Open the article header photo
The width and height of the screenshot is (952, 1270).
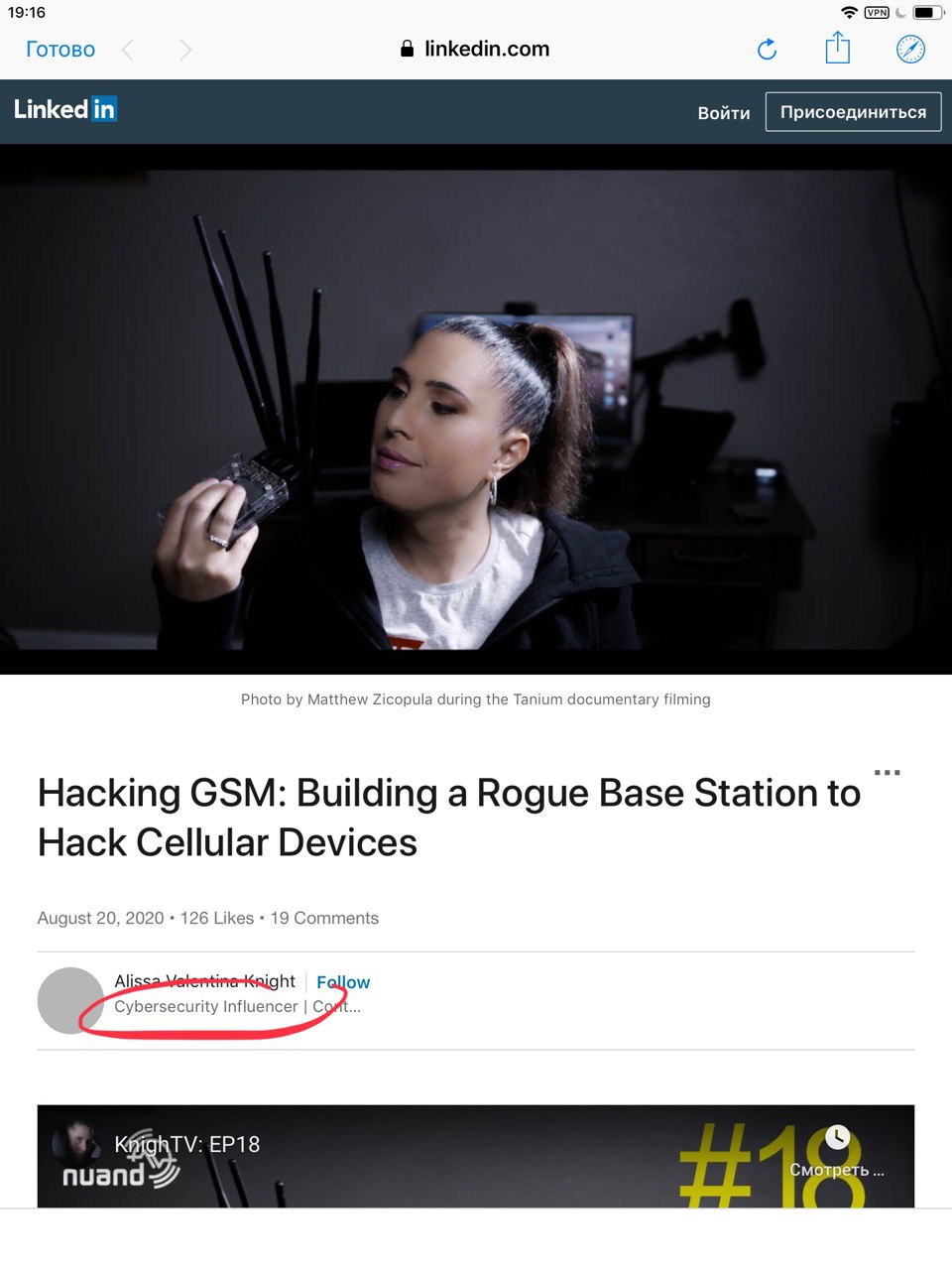click(476, 409)
